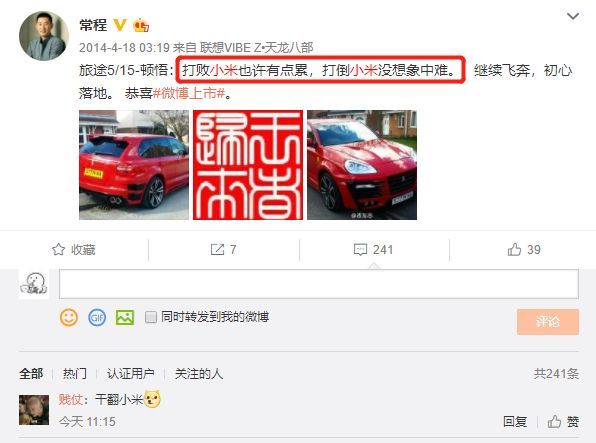Image resolution: width=596 pixels, height=443 pixels.
Task: Check 同时转发到我的微博 checkbox
Action: coord(151,317)
